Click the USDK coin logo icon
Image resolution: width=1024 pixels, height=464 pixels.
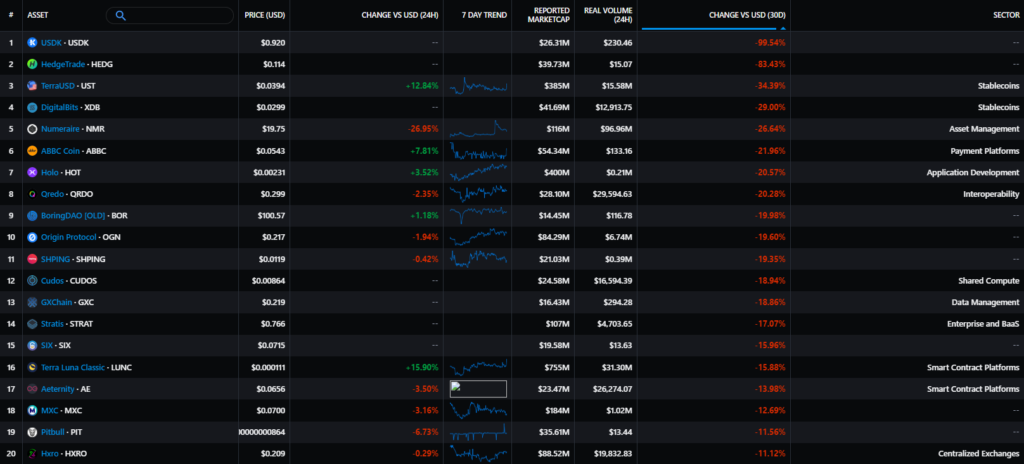[32, 42]
